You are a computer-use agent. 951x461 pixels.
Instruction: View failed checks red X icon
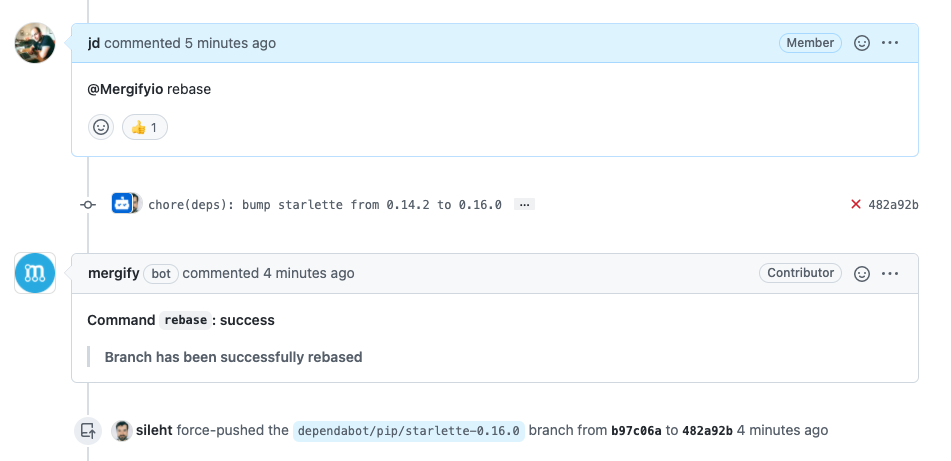click(x=856, y=204)
